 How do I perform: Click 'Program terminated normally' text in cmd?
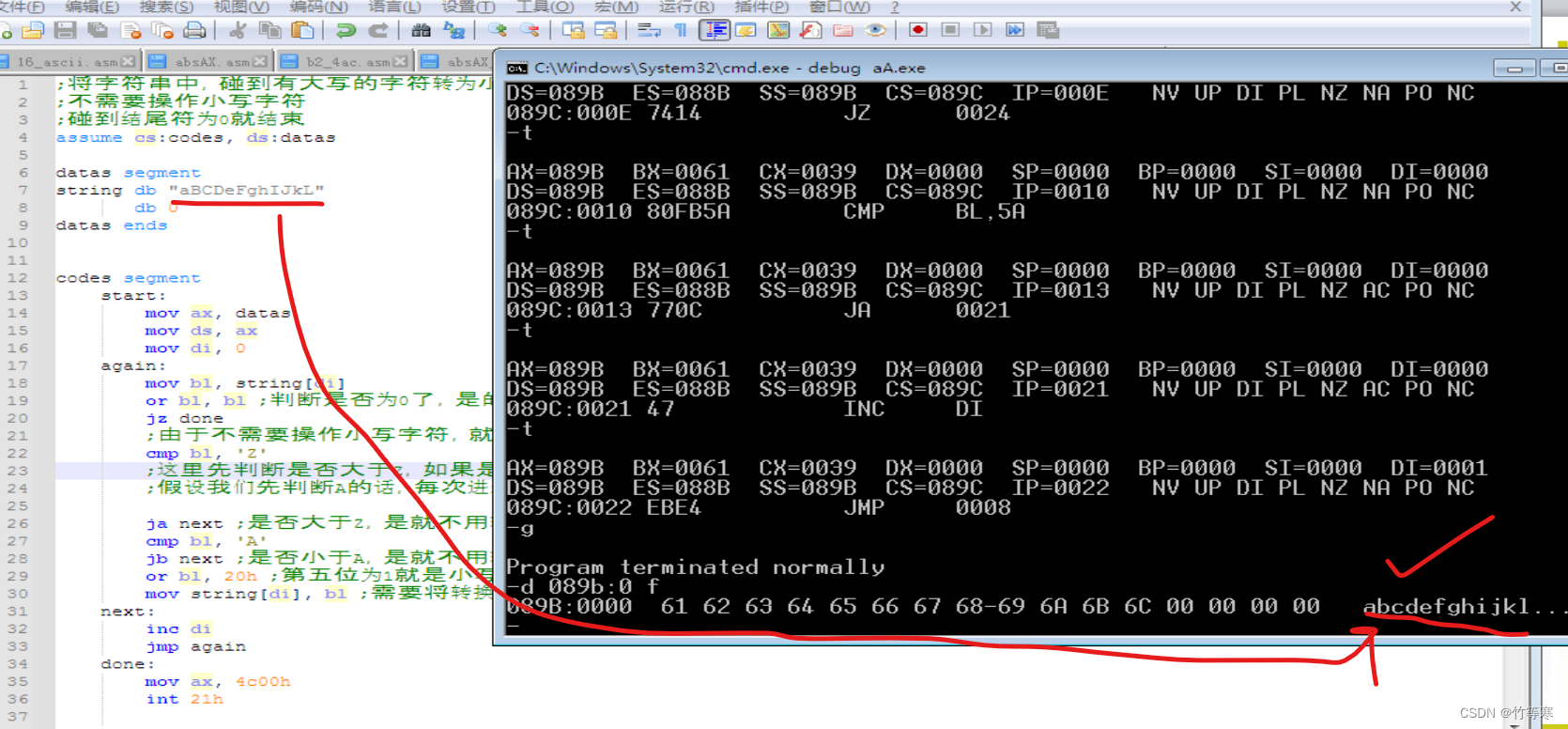696,567
